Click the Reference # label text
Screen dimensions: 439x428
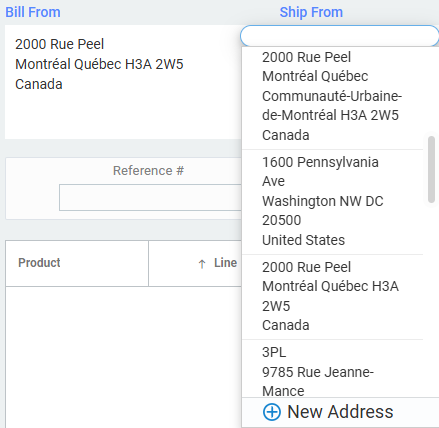148,171
